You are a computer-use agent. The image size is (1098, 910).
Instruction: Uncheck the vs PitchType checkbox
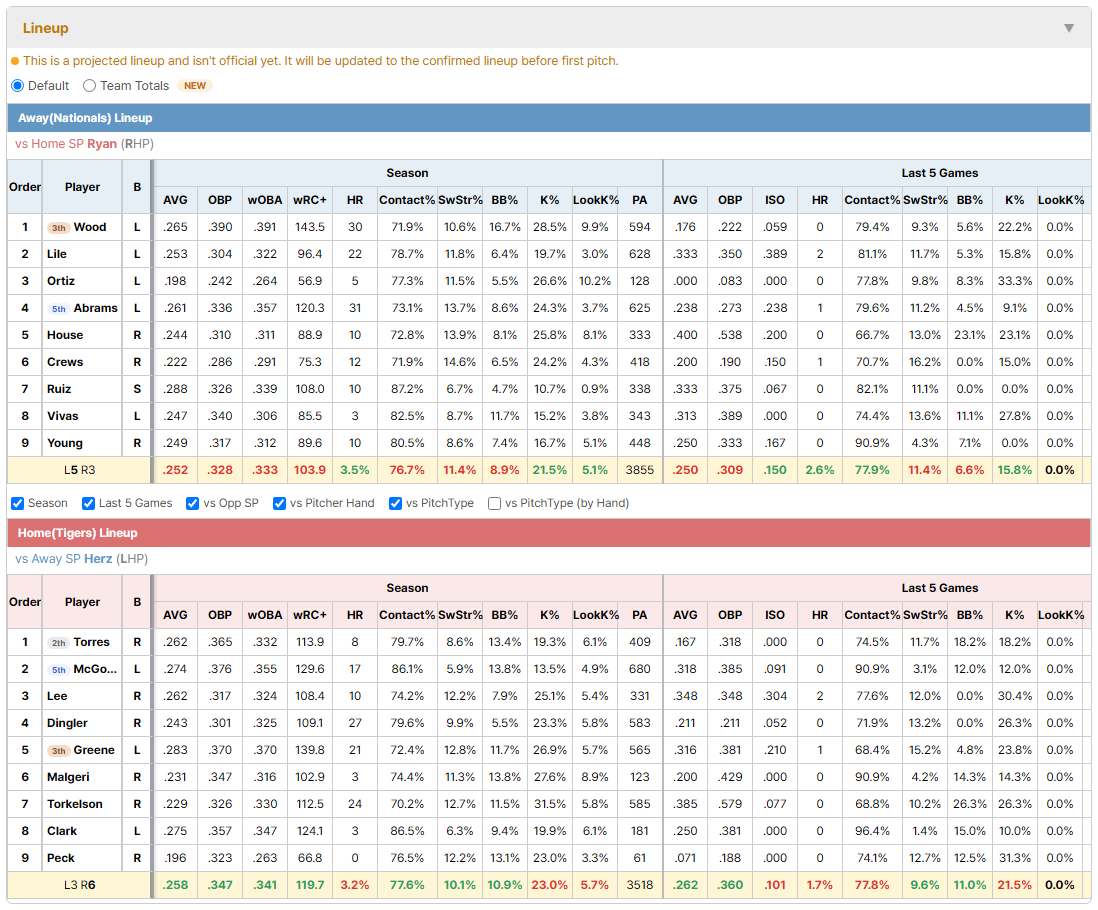click(395, 503)
